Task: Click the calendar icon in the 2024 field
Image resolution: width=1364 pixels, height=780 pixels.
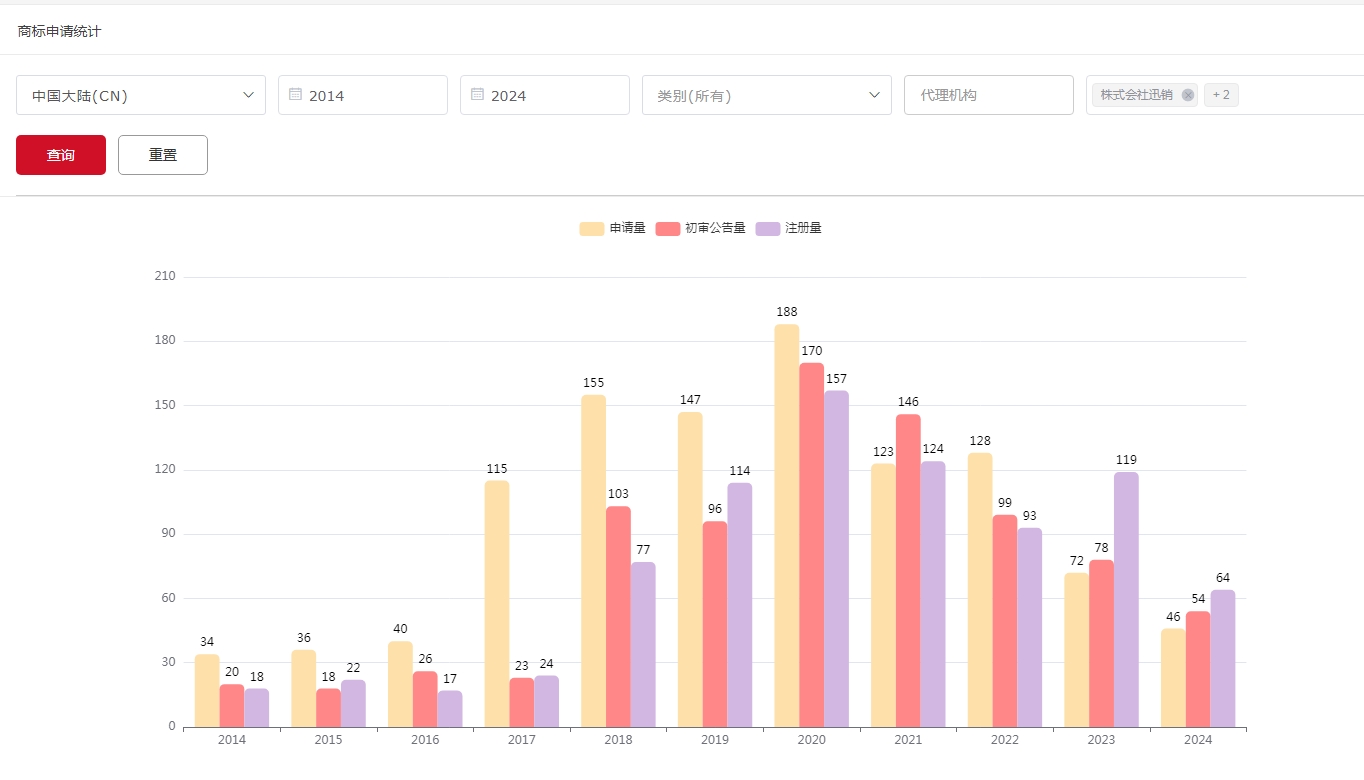Action: [x=477, y=94]
